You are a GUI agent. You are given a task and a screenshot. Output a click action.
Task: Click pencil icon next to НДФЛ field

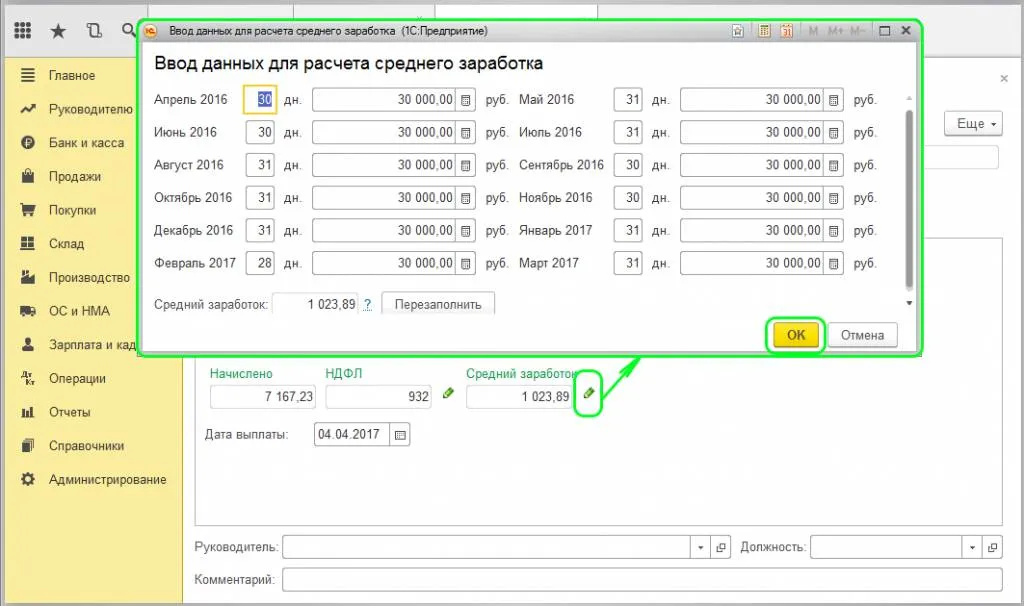tap(448, 393)
